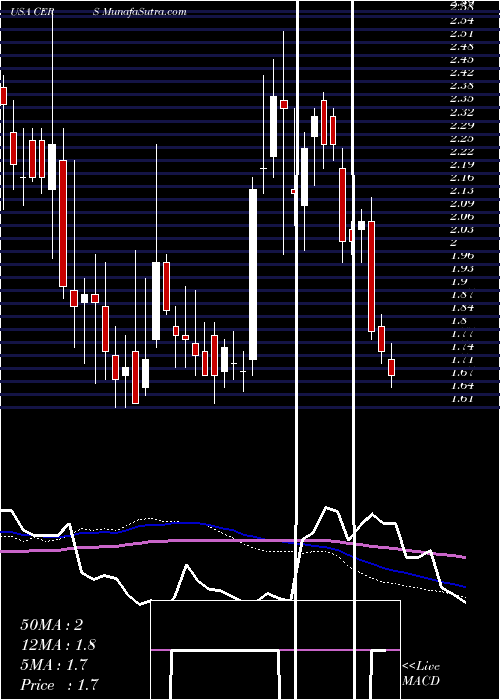
Task: Click the MunafaSutra.com watermark text
Action: point(144,12)
